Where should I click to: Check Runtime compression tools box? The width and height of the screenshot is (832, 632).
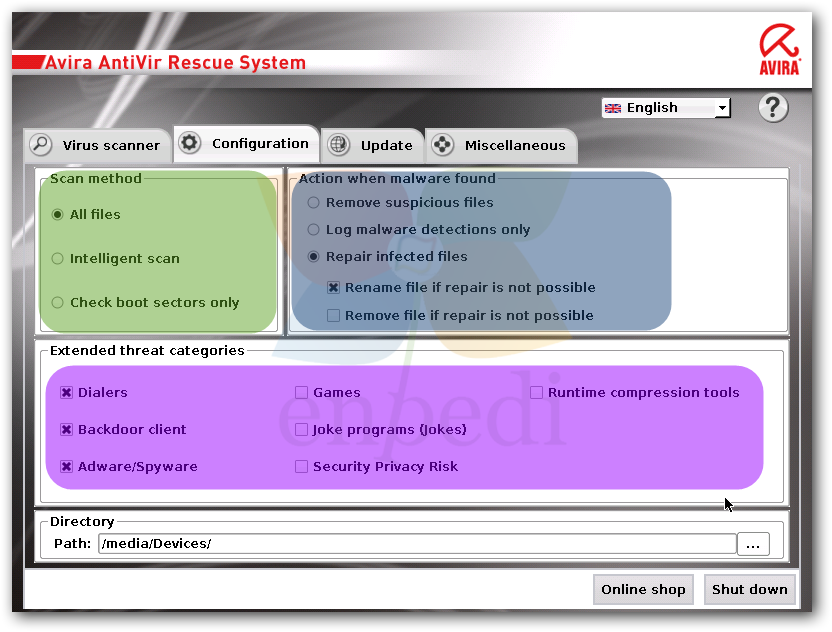(x=536, y=393)
